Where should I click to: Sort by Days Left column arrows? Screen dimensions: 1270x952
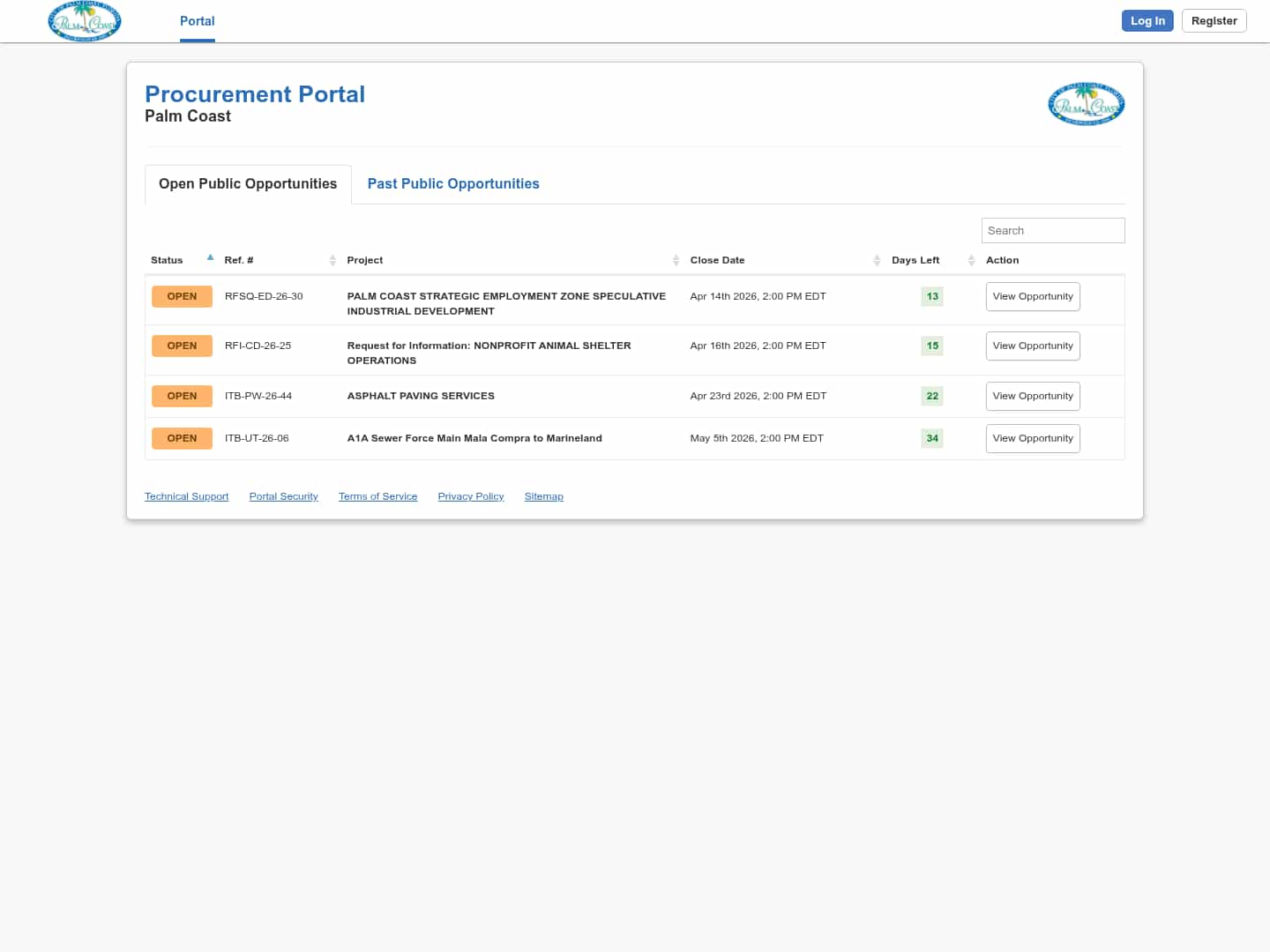(x=971, y=260)
